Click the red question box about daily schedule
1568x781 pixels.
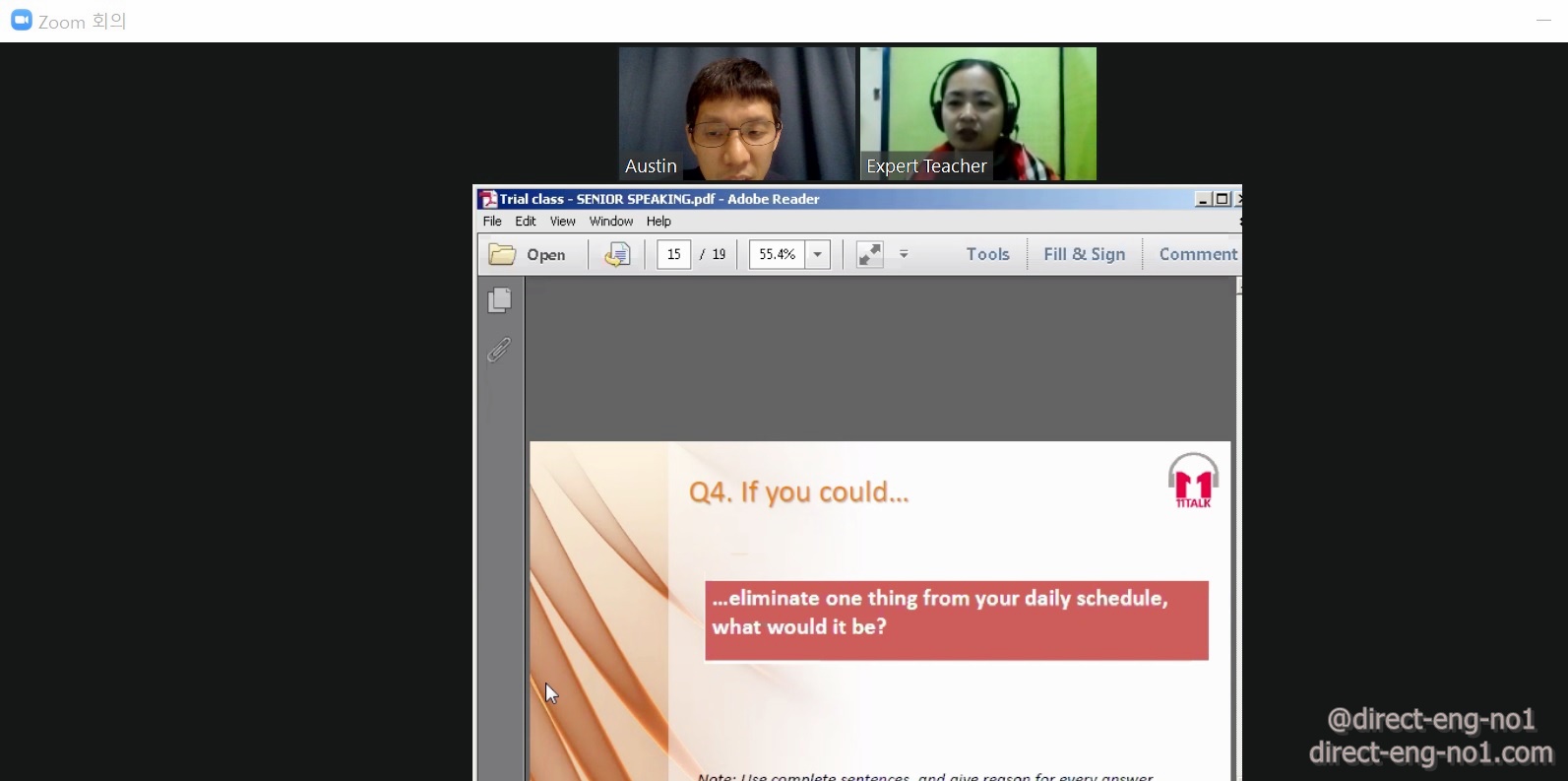pyautogui.click(x=957, y=620)
